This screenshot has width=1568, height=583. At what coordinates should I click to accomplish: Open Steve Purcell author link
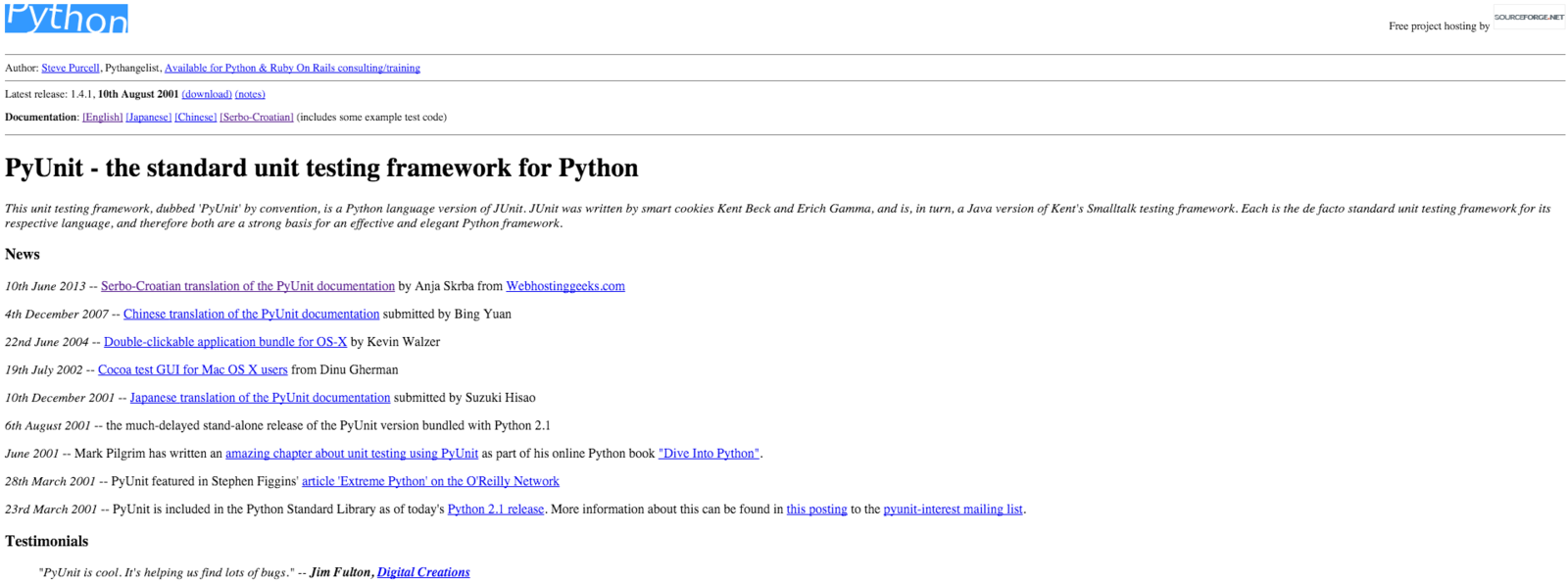[71, 68]
